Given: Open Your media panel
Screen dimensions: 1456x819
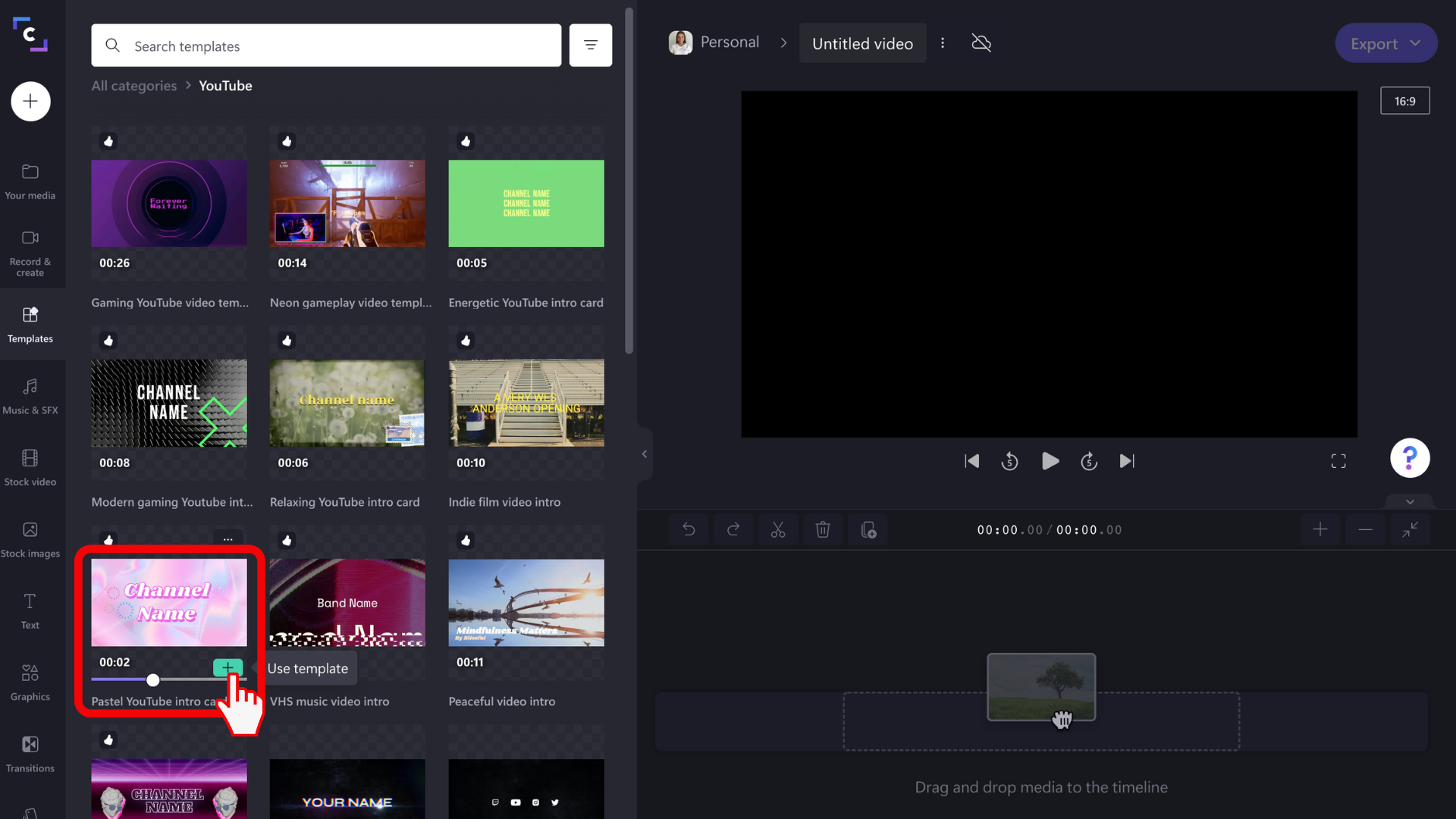Looking at the screenshot, I should coord(30,182).
